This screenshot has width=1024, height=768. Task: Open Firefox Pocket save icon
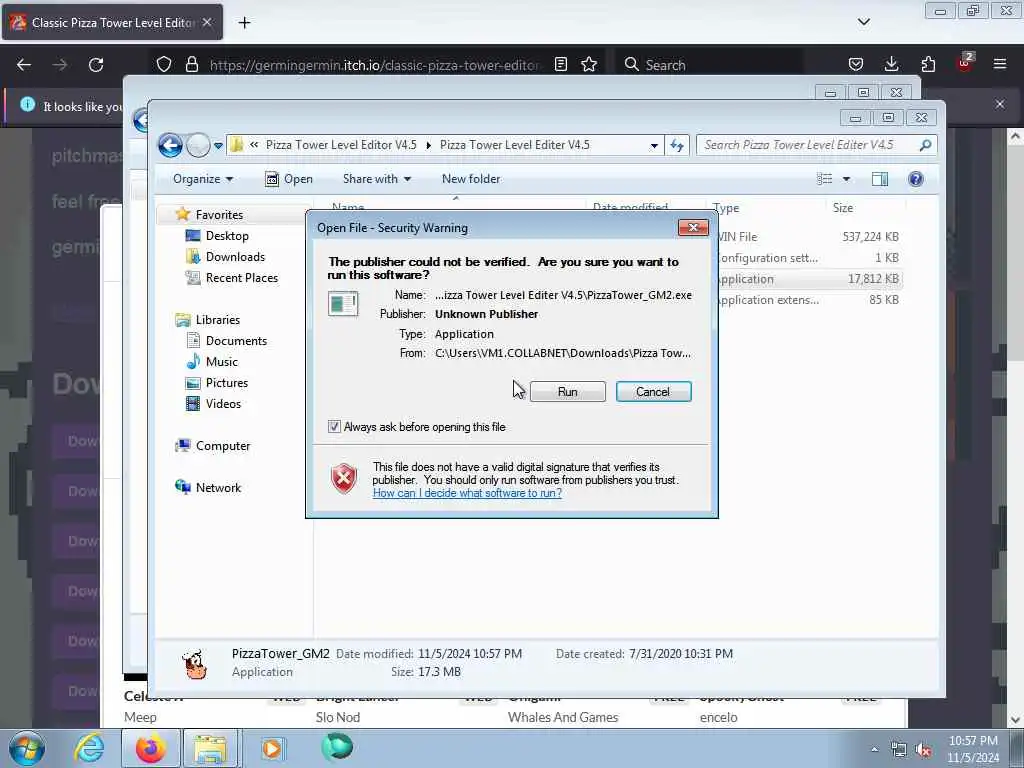pos(856,65)
